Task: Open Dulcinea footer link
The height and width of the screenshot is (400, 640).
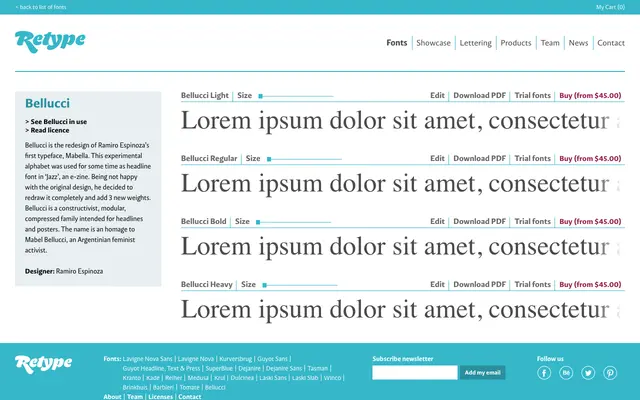Action: click(242, 378)
